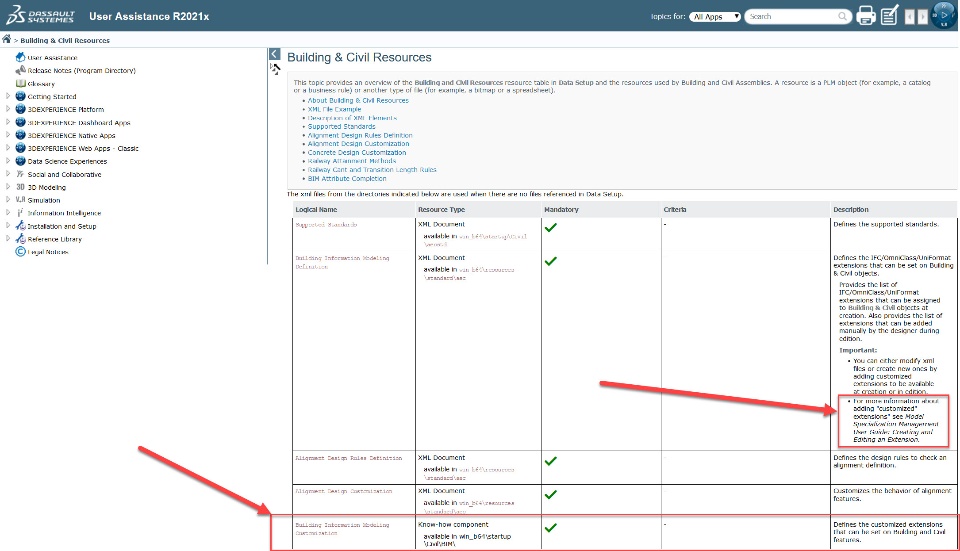The width and height of the screenshot is (960, 551).
Task: Expand the 3DEXPERIENCE Dashboard Apps node
Action: coord(8,122)
